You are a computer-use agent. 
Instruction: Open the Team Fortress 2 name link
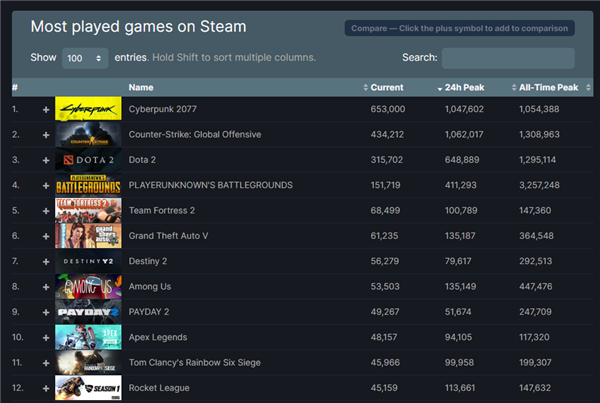[x=162, y=210]
